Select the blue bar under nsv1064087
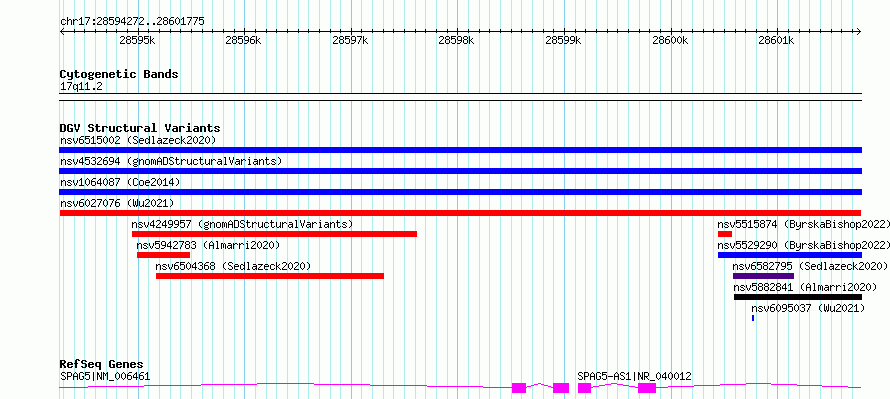The height and width of the screenshot is (399, 890). pos(460,192)
